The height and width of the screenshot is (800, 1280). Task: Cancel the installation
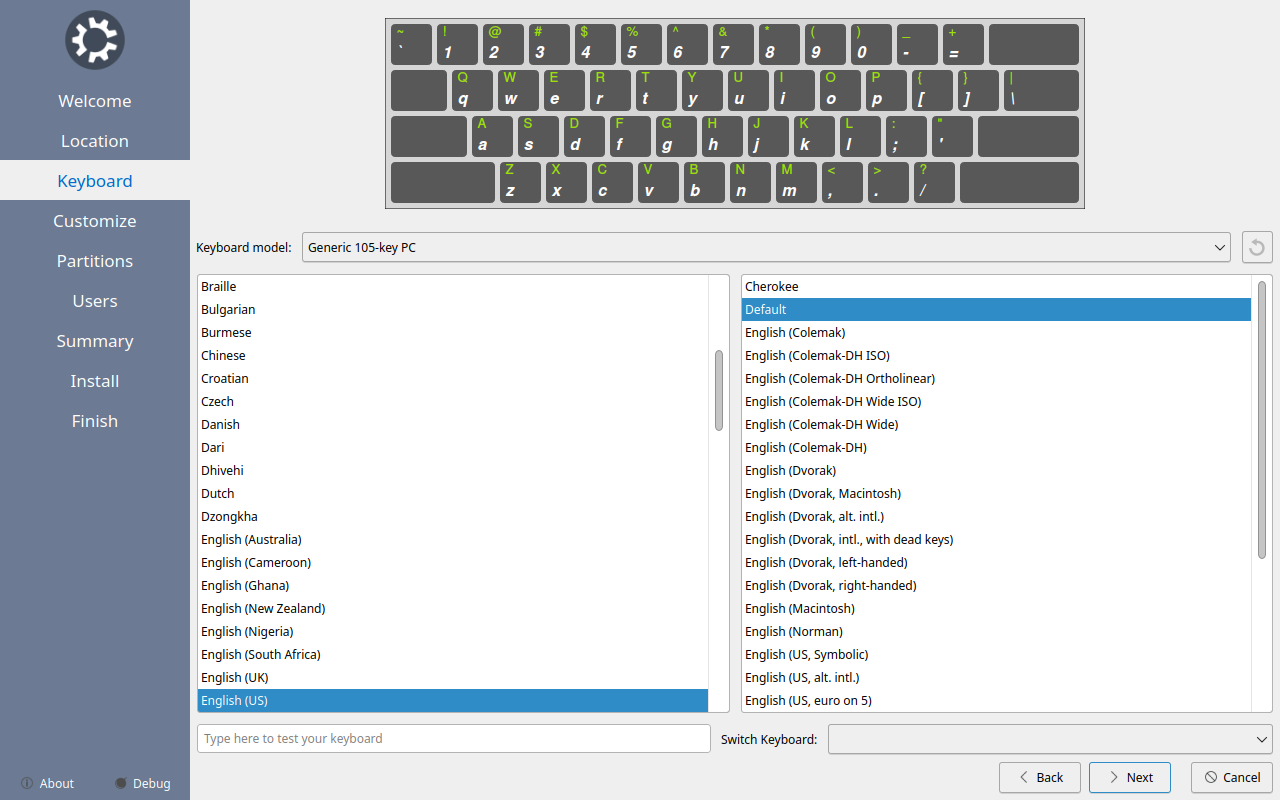(x=1232, y=777)
